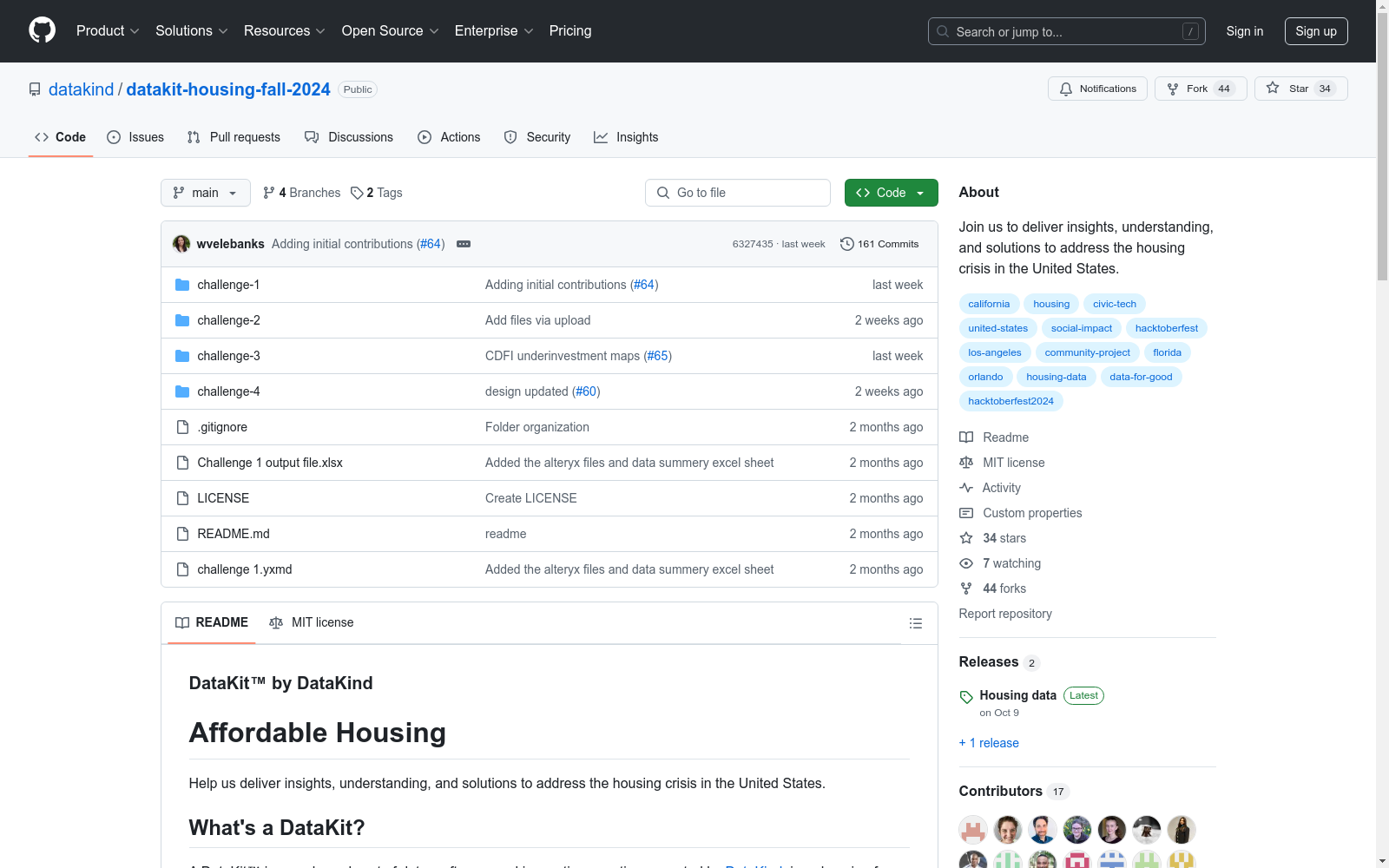The width and height of the screenshot is (1389, 868).
Task: Open the Actions tab
Action: pos(449,137)
